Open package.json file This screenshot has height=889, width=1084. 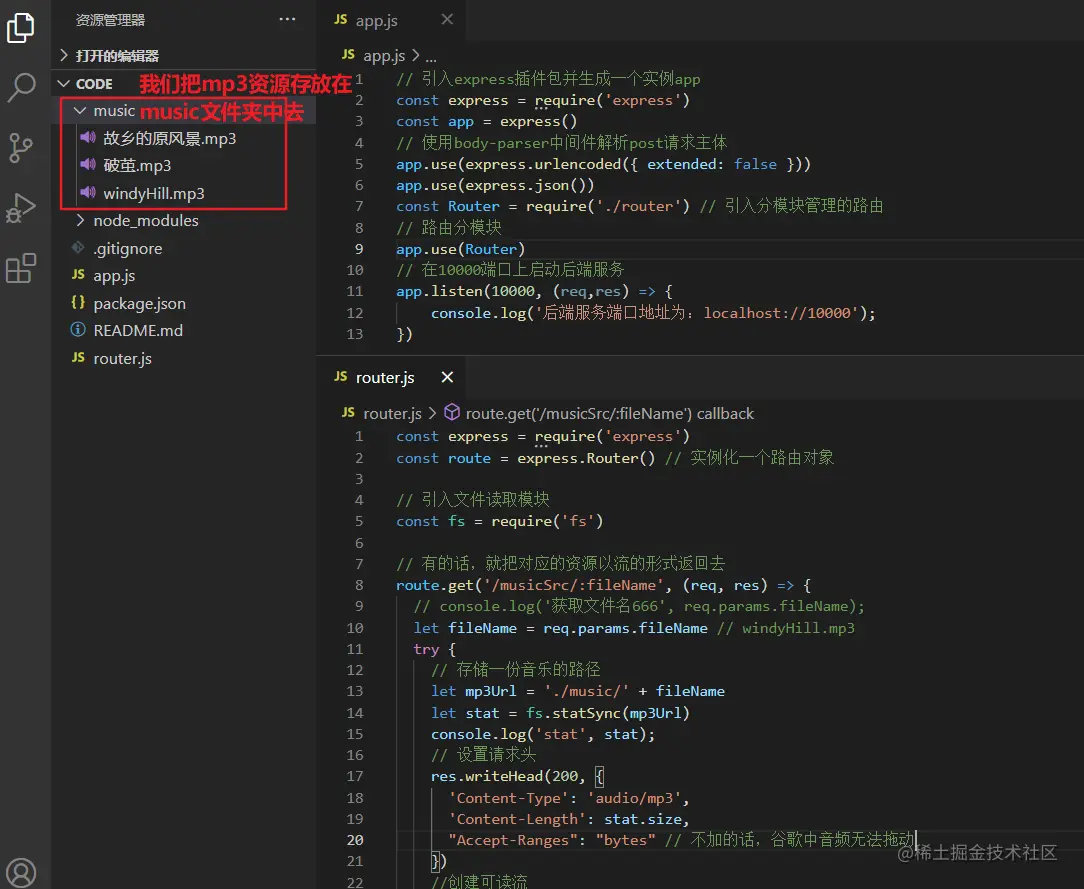(x=140, y=303)
